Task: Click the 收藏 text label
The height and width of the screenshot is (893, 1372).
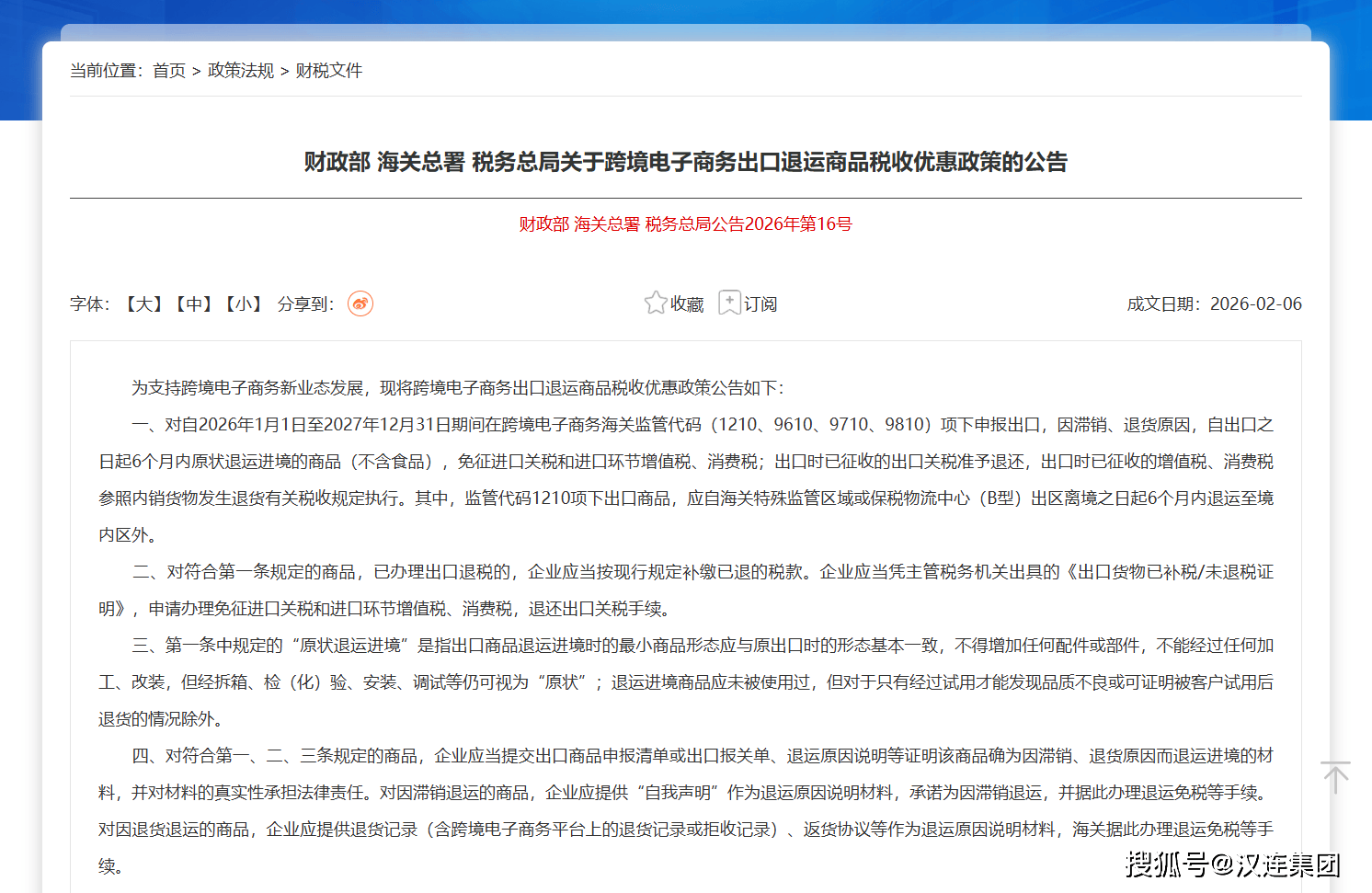Action: click(687, 304)
